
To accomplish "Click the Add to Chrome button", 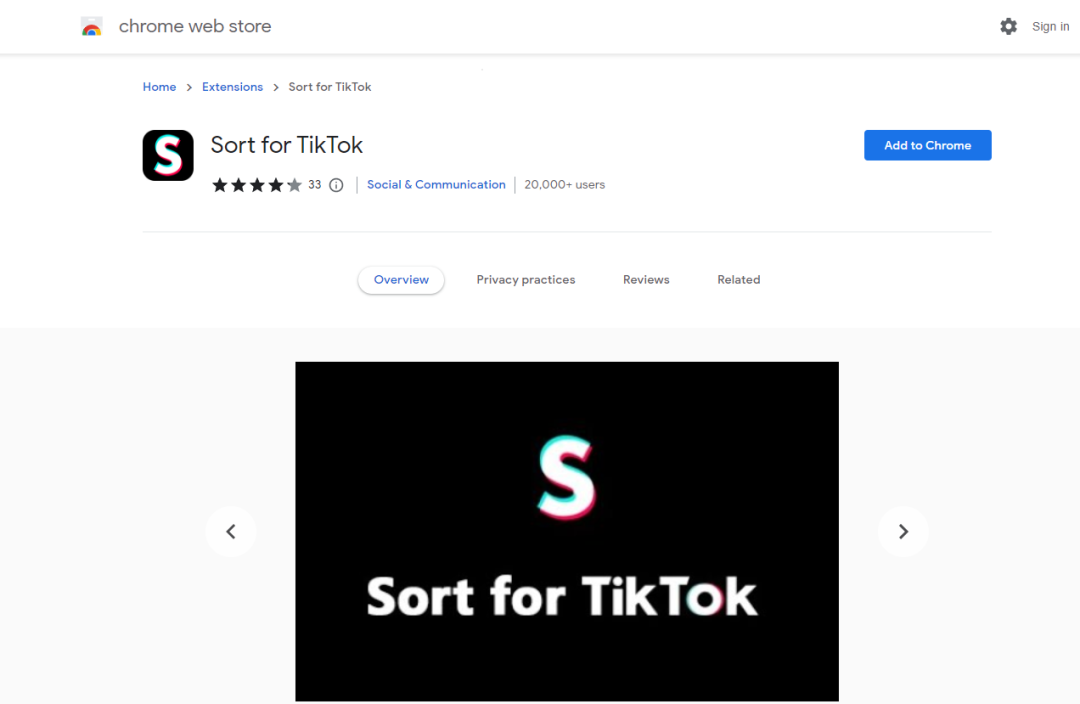I will click(927, 145).
